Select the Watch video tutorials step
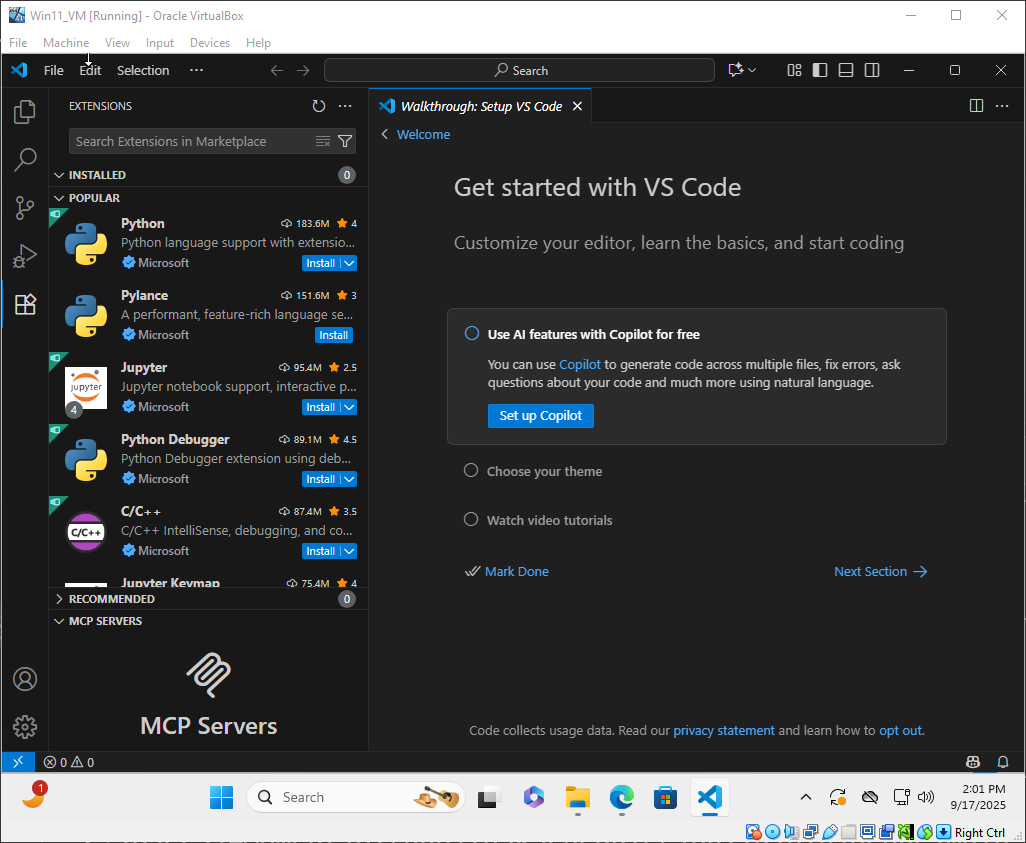The image size is (1026, 843). 549,520
